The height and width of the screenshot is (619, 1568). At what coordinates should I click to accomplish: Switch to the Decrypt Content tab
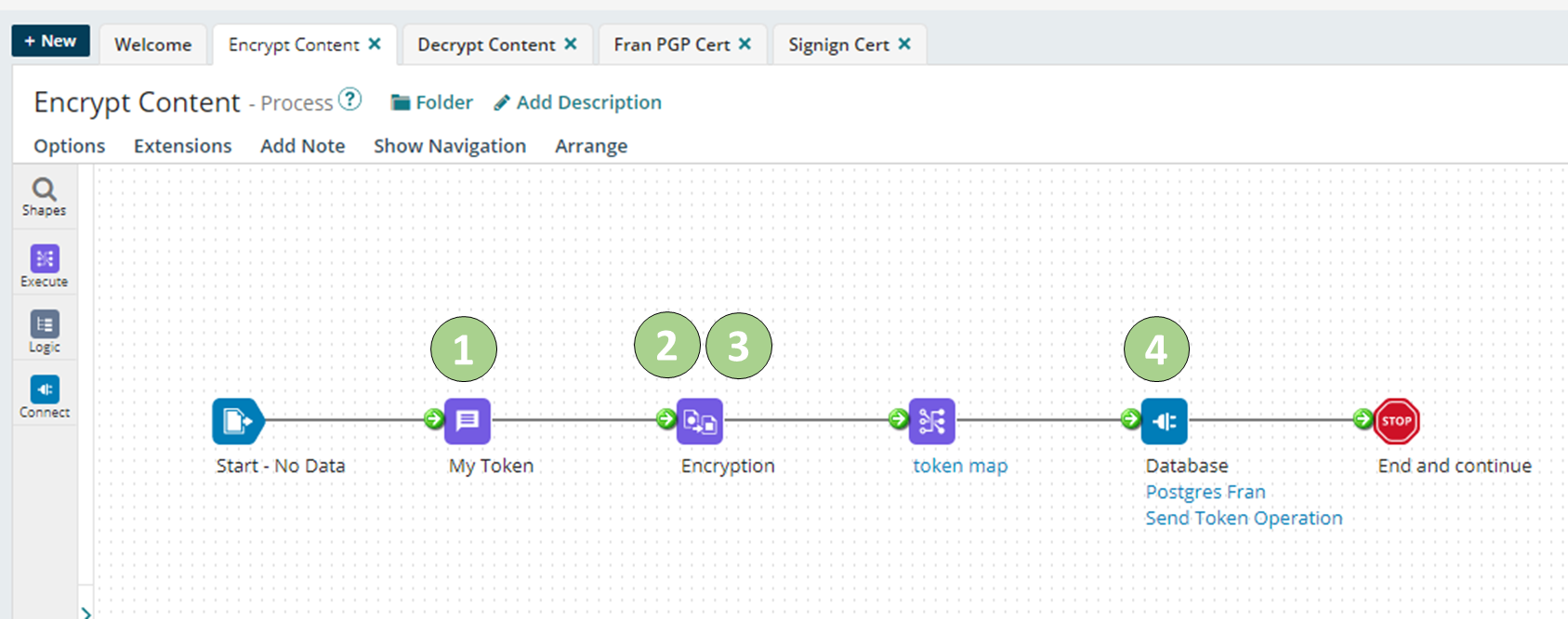tap(487, 44)
